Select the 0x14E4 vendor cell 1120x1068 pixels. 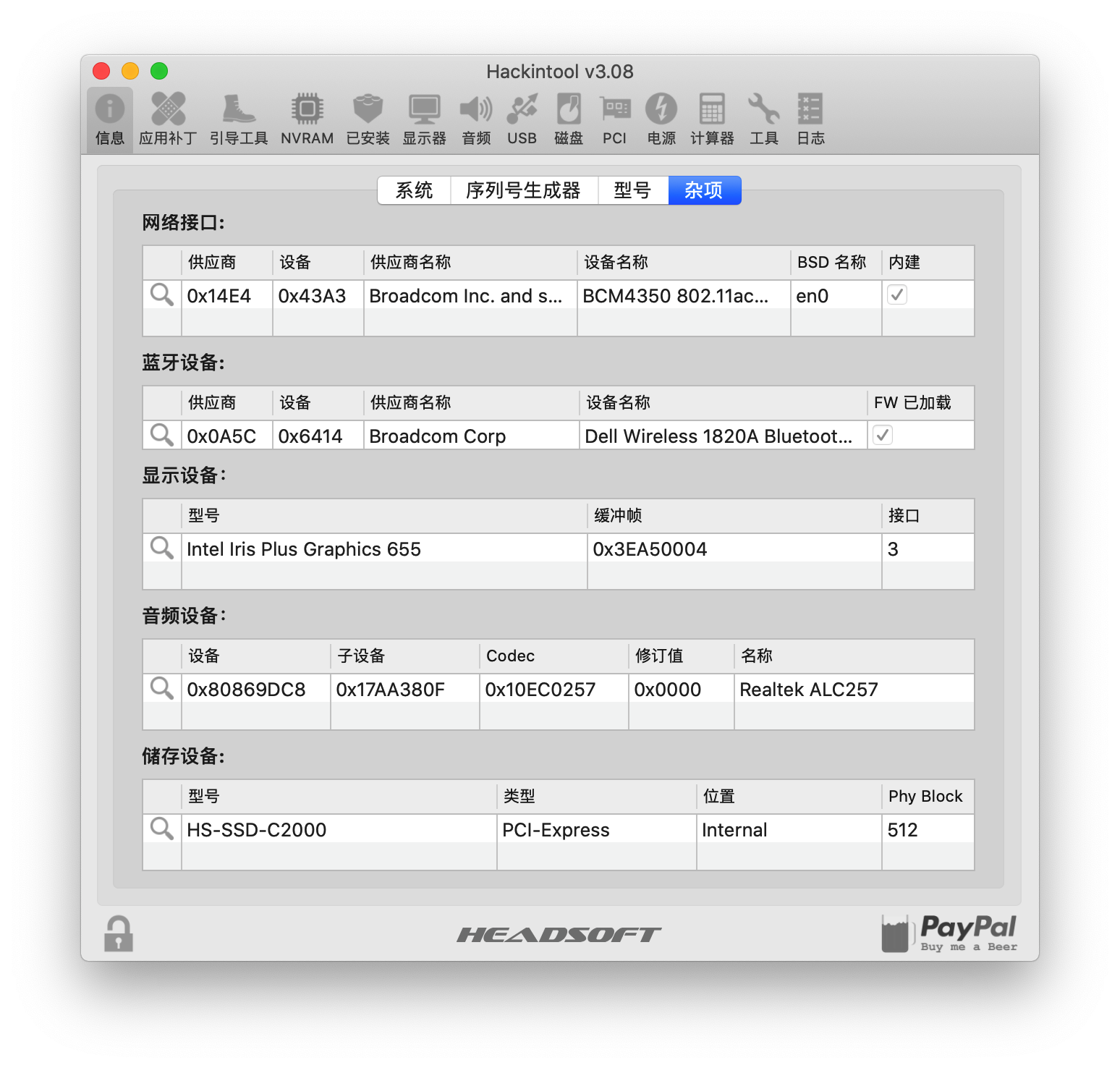[226, 295]
